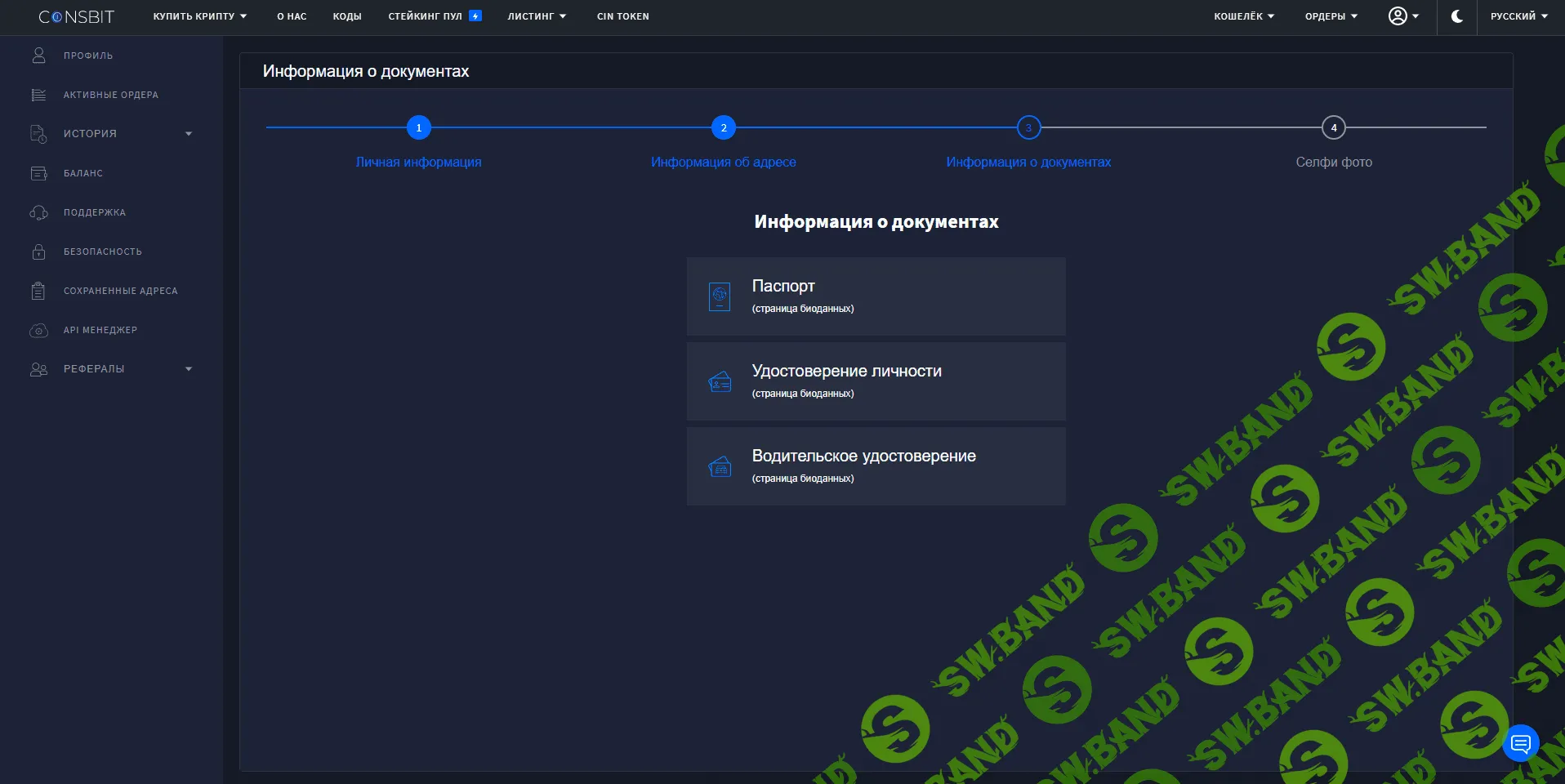
Task: Go to the Личная информация step link
Action: (x=418, y=162)
